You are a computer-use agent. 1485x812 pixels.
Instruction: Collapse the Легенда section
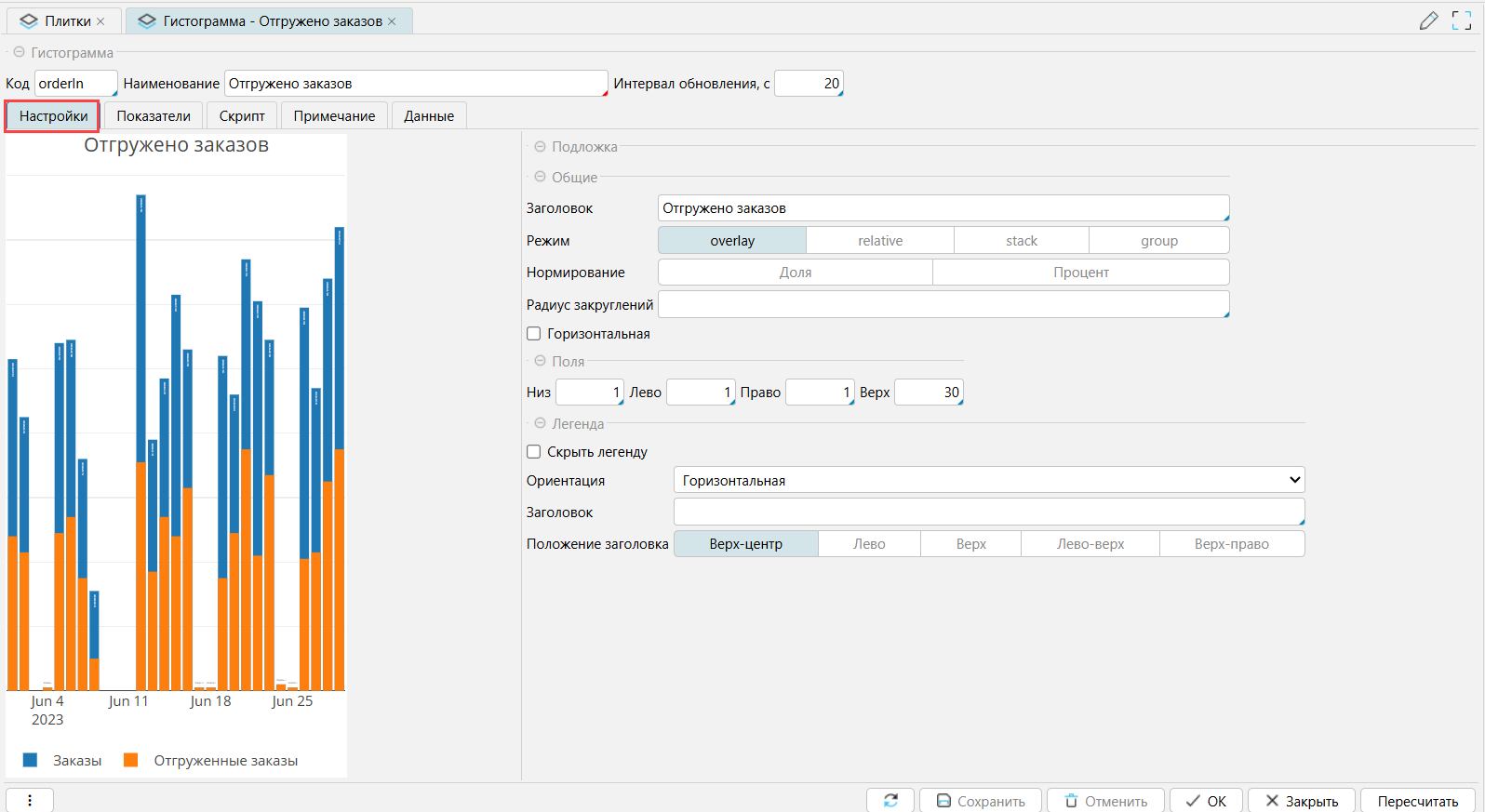click(540, 423)
